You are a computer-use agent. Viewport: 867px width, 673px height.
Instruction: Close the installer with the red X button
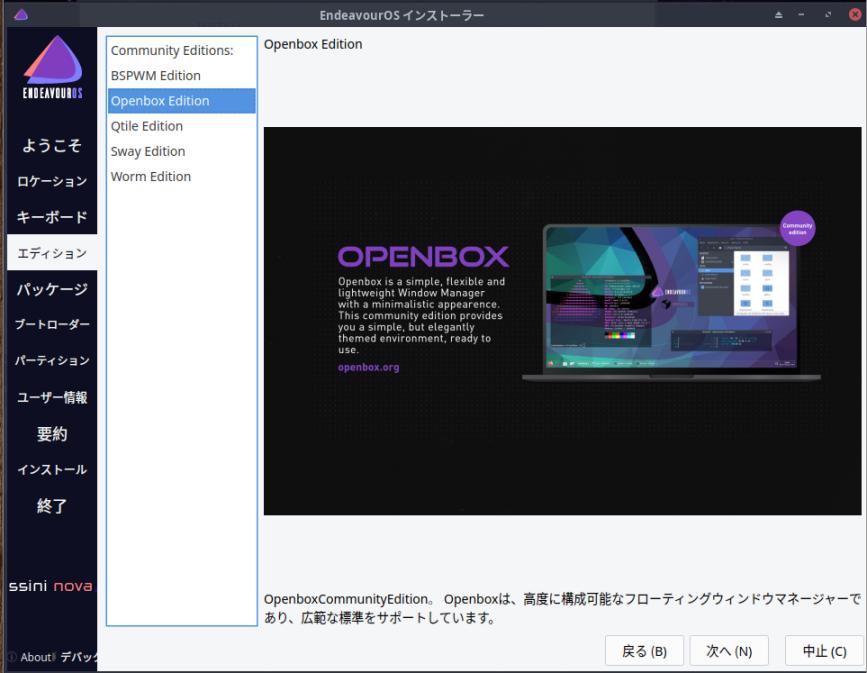click(x=855, y=14)
